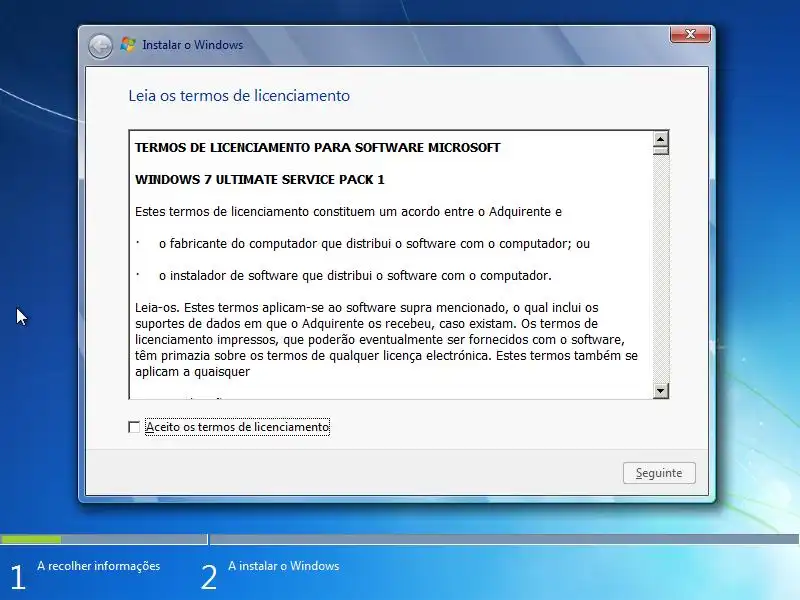
Task: Go back using the round arrow button
Action: (x=100, y=46)
